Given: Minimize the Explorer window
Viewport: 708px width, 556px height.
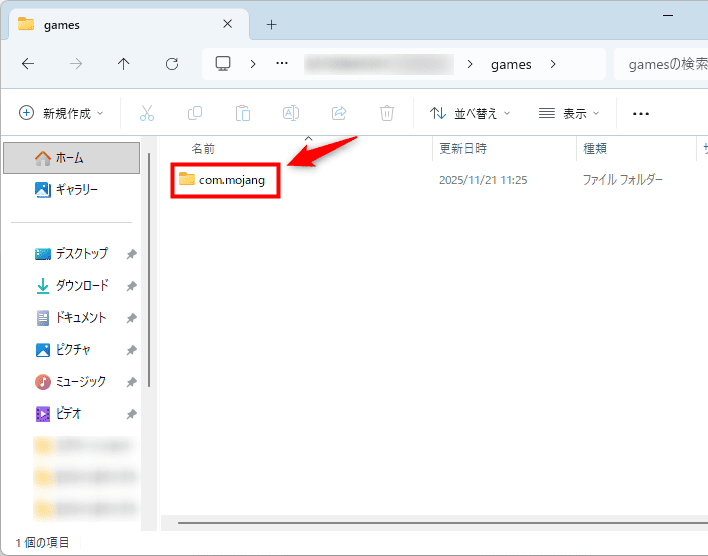Looking at the screenshot, I should [668, 15].
